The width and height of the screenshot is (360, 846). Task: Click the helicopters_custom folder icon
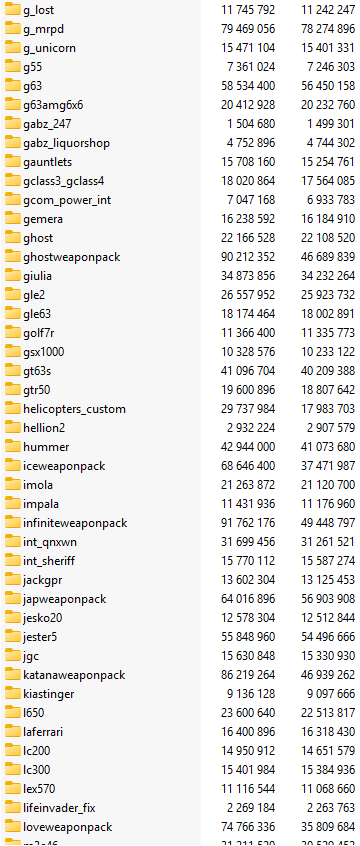tap(12, 408)
